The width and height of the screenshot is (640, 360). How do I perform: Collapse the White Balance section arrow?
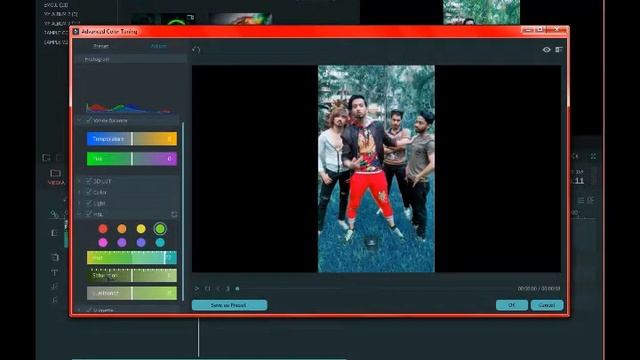pyautogui.click(x=80, y=120)
